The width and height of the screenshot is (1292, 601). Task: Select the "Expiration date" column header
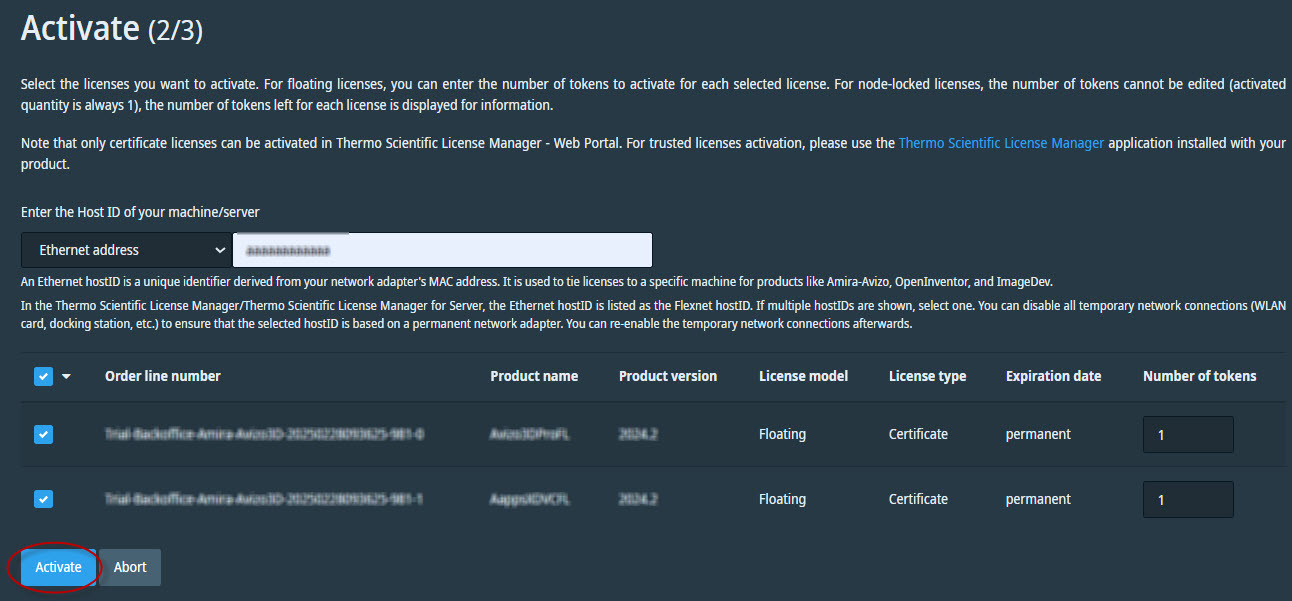coord(1054,376)
